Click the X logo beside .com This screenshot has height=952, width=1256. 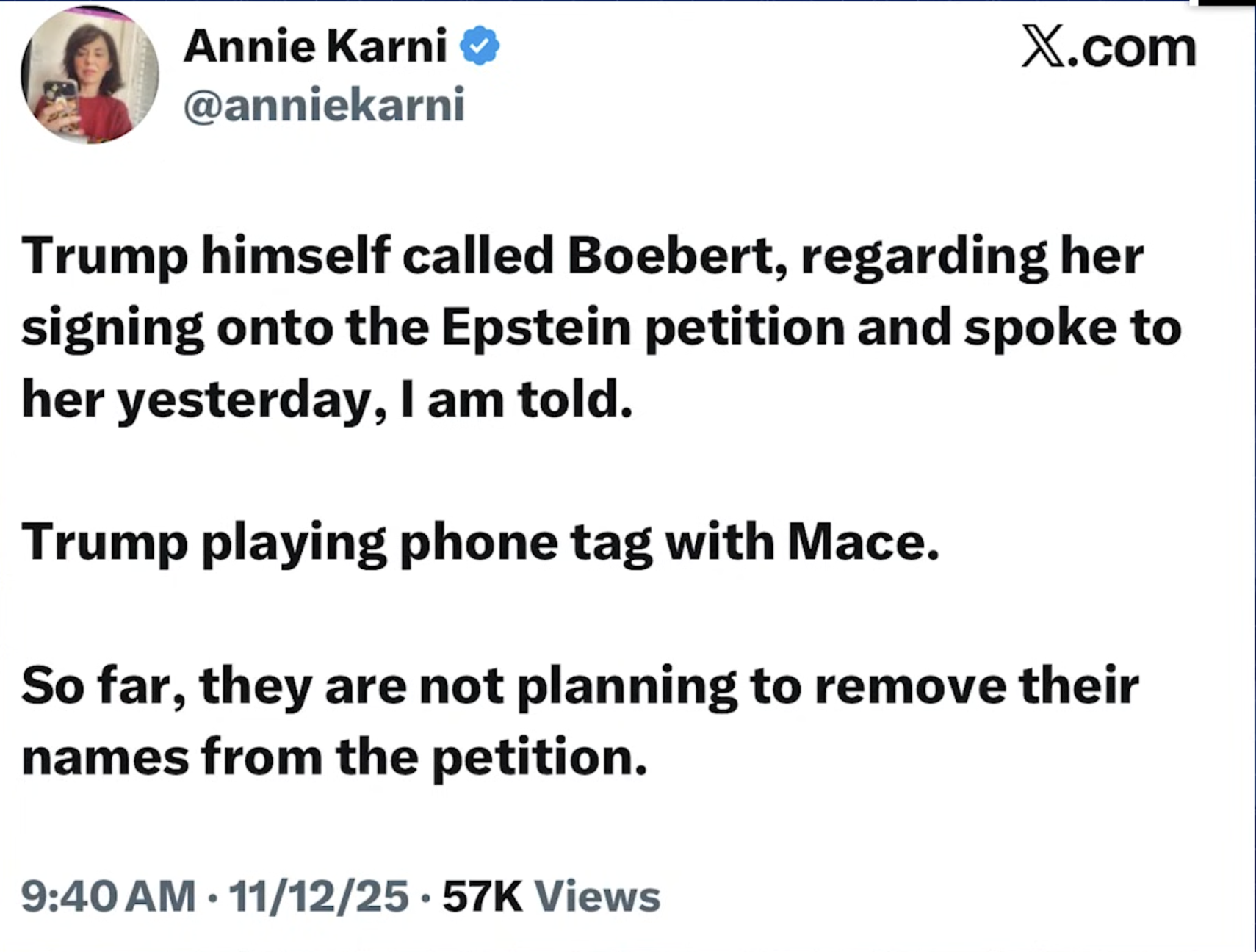pyautogui.click(x=1044, y=48)
